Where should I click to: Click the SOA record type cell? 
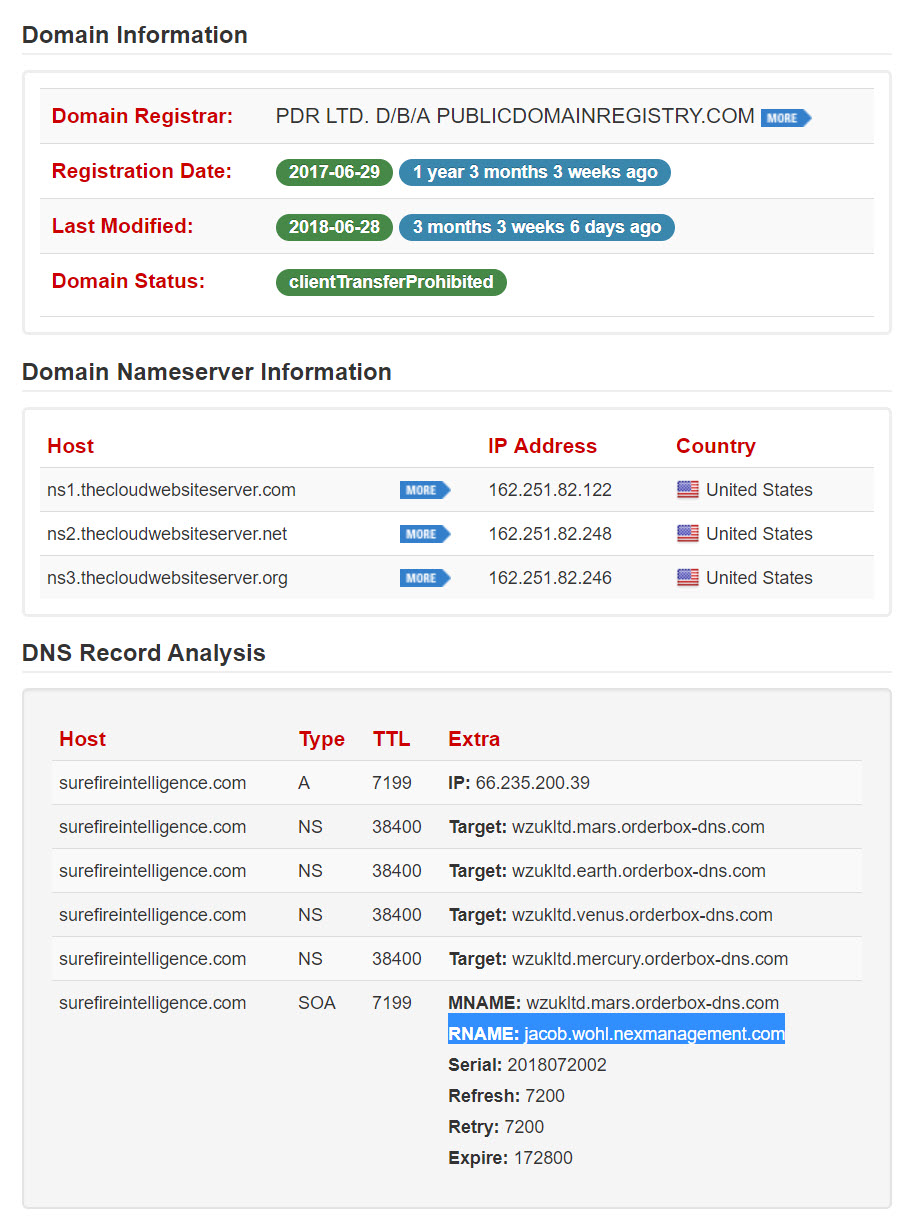tap(317, 1003)
